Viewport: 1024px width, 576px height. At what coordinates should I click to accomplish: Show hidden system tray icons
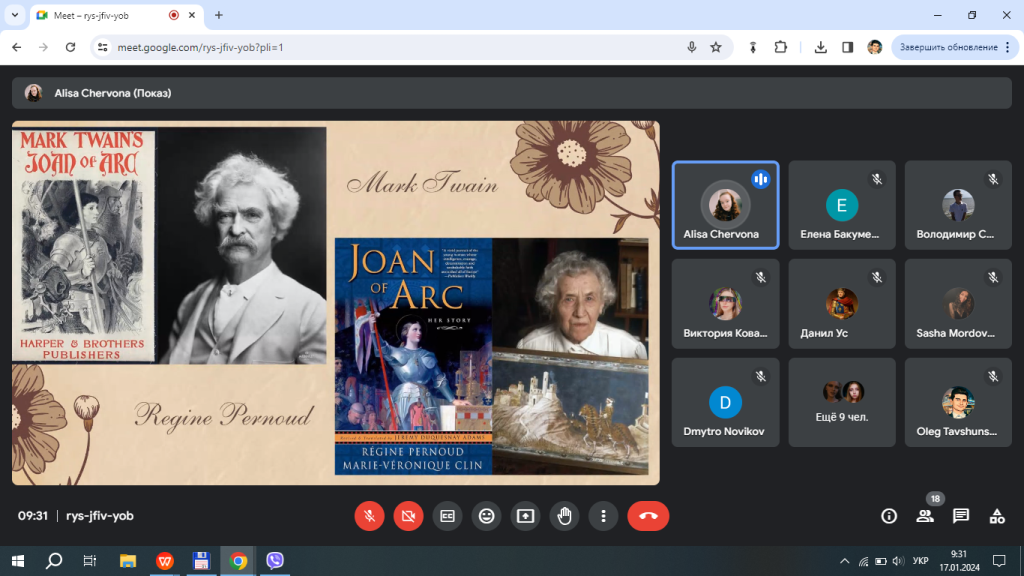[x=844, y=561]
